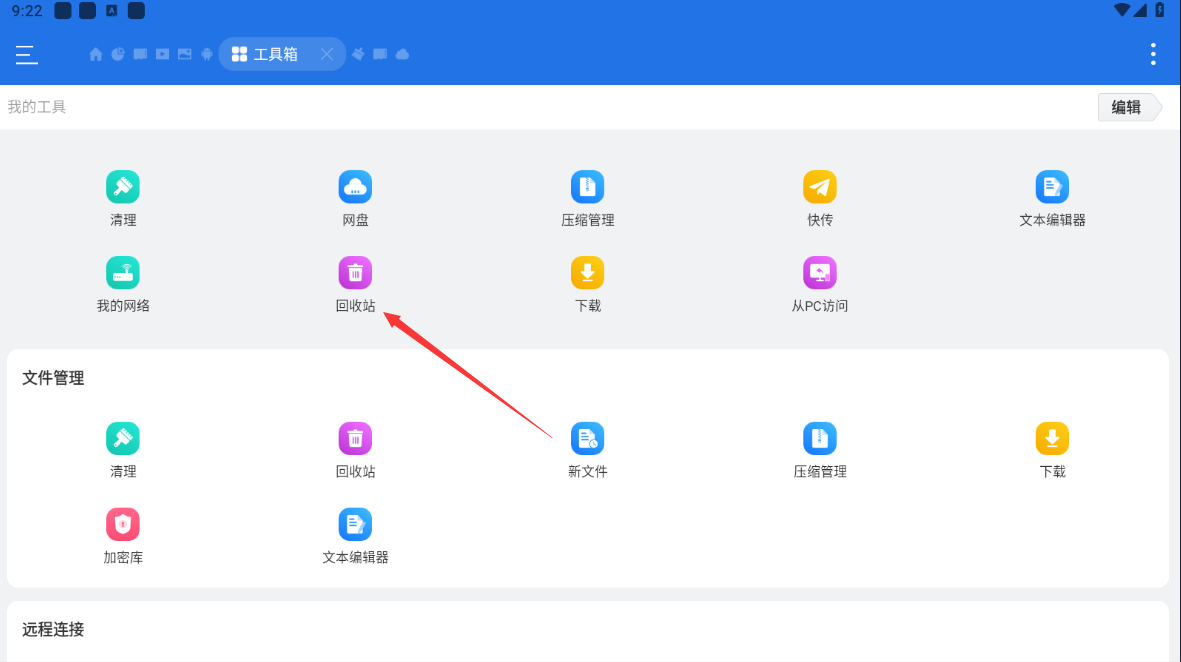Open the 文本编辑器 text editor icon

(1052, 186)
